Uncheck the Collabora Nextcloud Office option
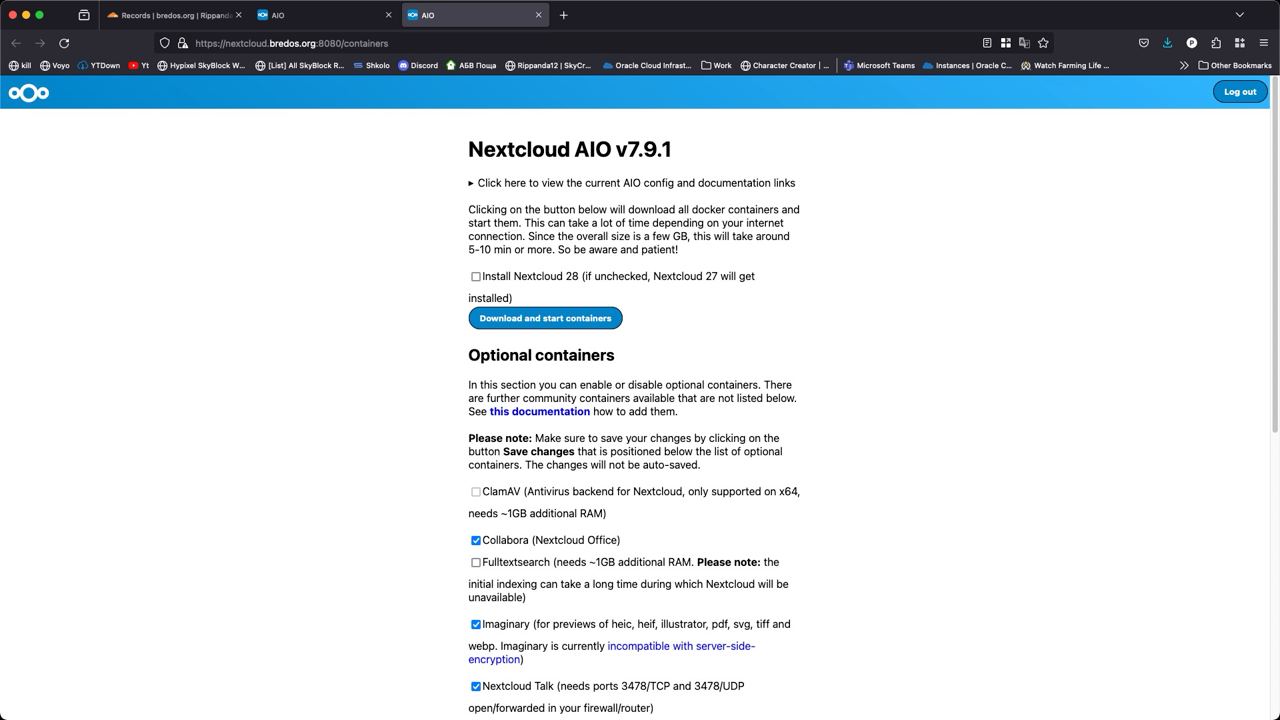 point(476,541)
